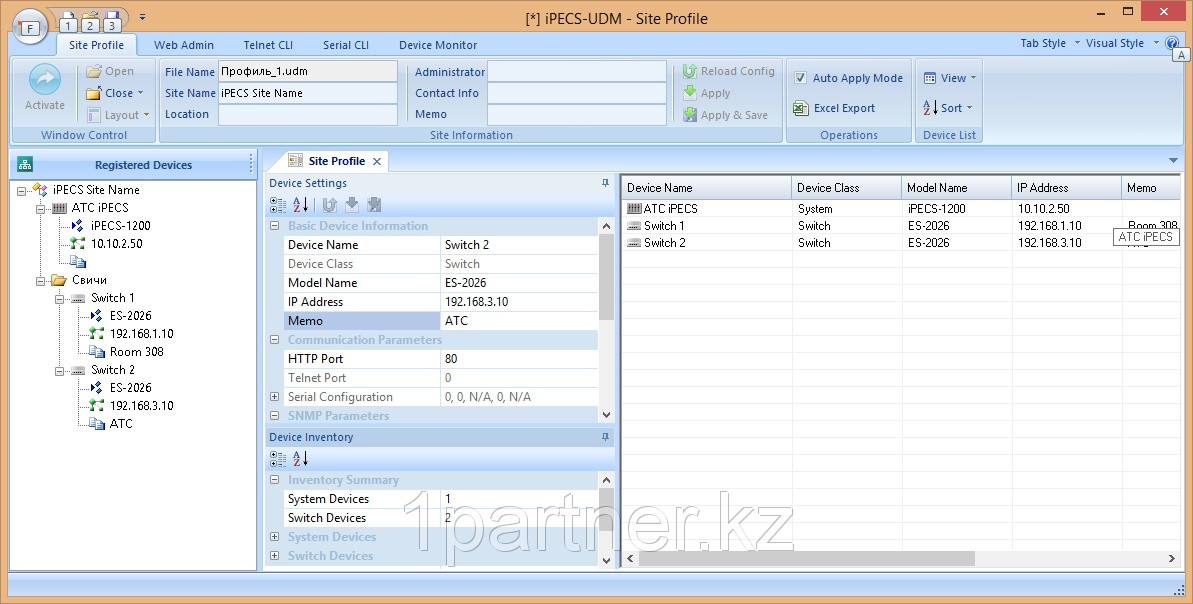Open the document tab list arrow
Screen dimensions: 1193x604
coord(1173,161)
